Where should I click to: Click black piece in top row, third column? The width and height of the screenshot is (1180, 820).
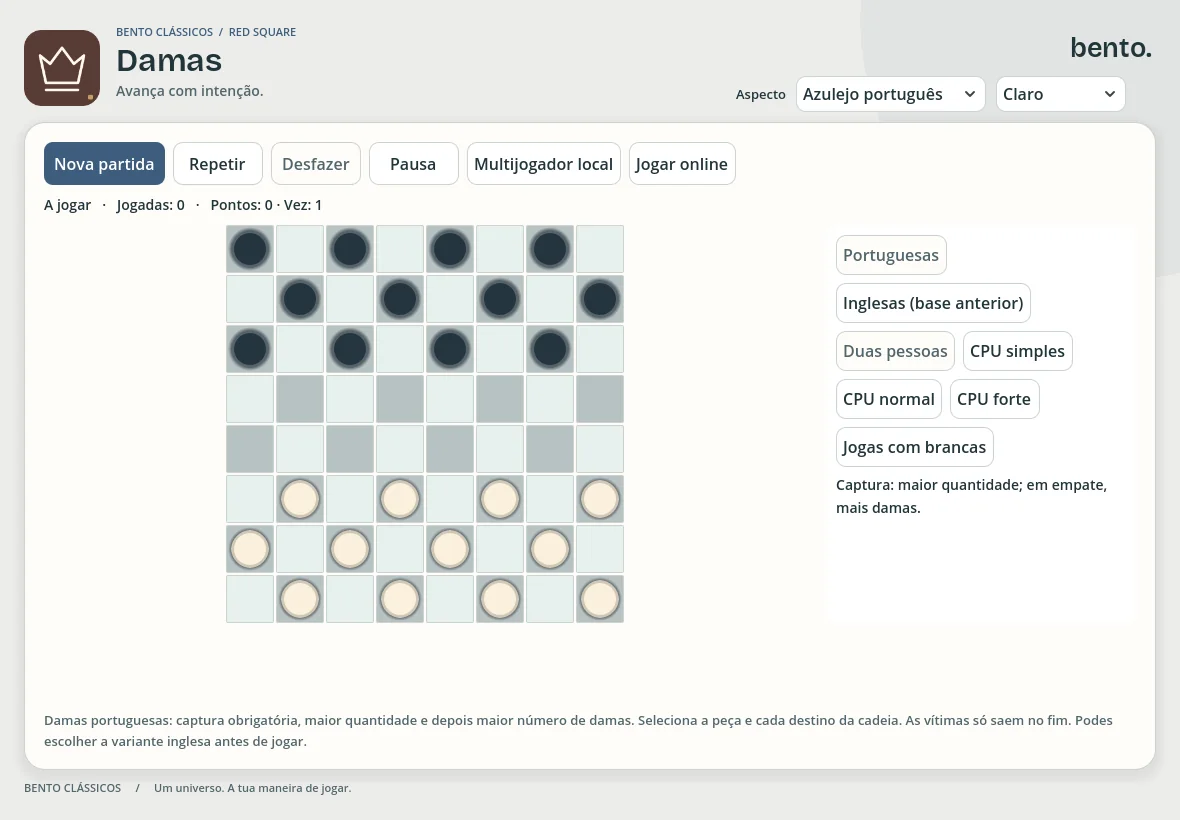350,249
